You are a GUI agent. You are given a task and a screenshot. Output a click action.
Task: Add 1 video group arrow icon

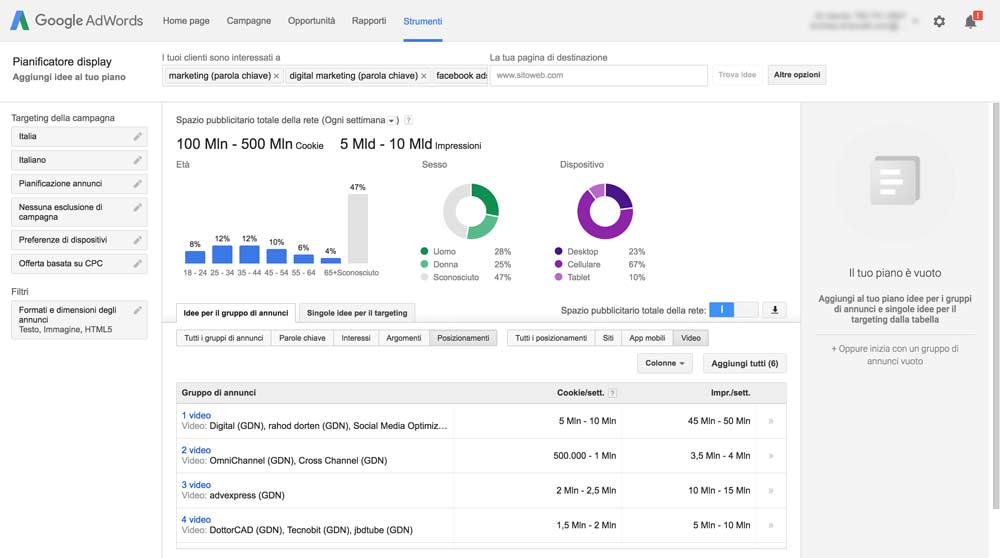(771, 421)
